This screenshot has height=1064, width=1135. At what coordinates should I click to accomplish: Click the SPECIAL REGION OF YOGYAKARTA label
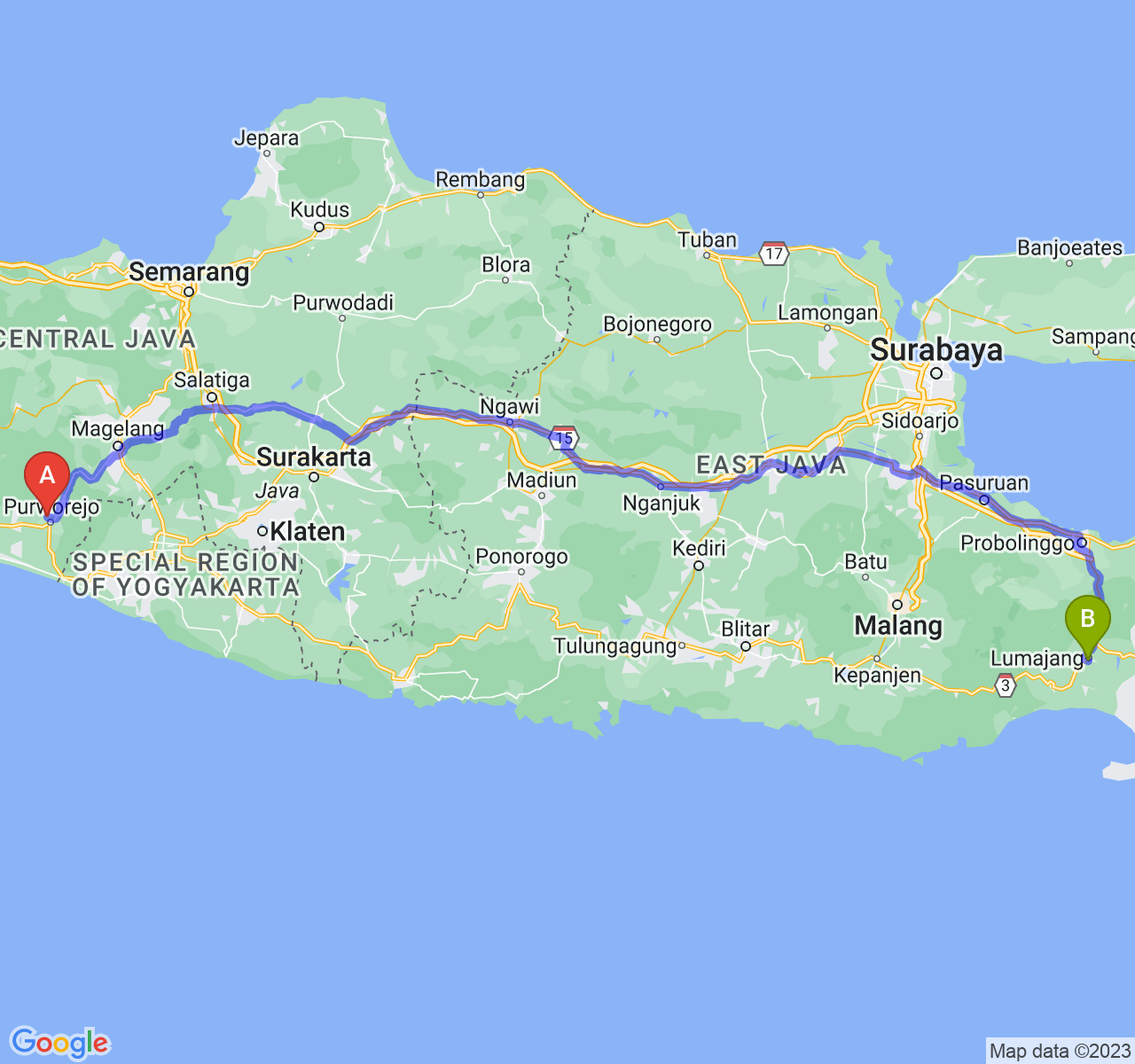185,575
